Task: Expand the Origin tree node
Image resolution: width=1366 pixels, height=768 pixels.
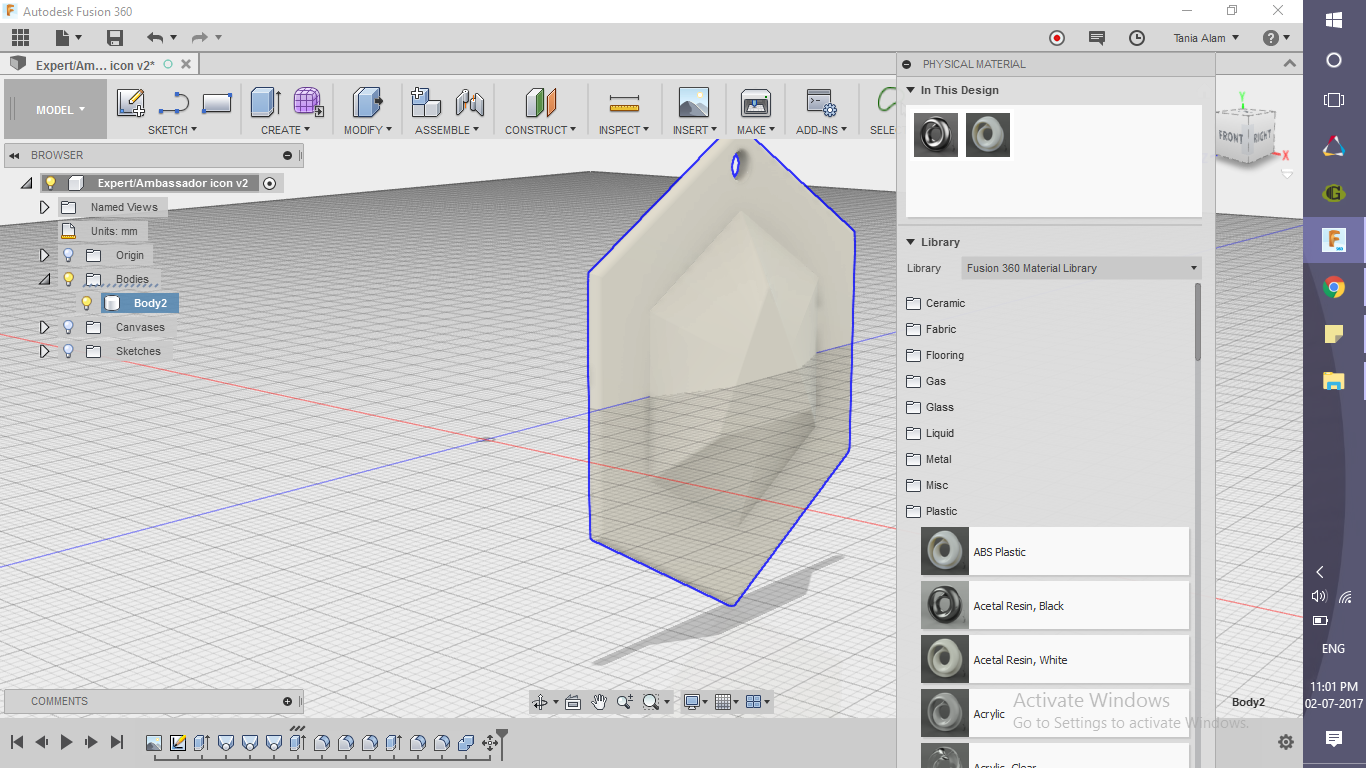Action: point(44,255)
